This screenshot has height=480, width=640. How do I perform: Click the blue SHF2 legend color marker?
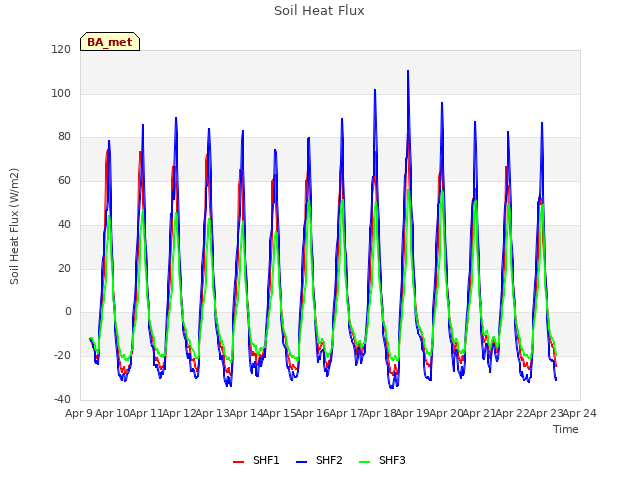point(301,462)
